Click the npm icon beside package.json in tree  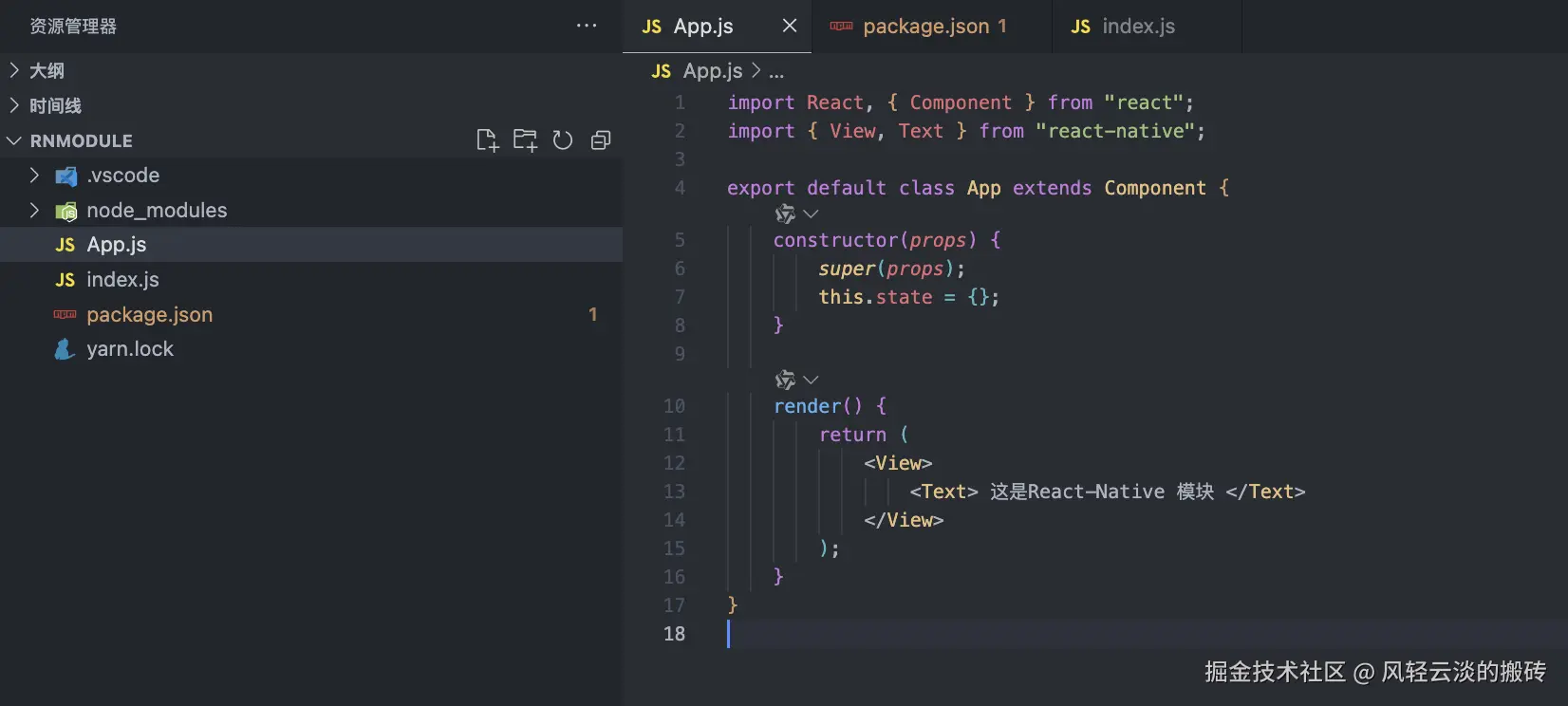(65, 314)
